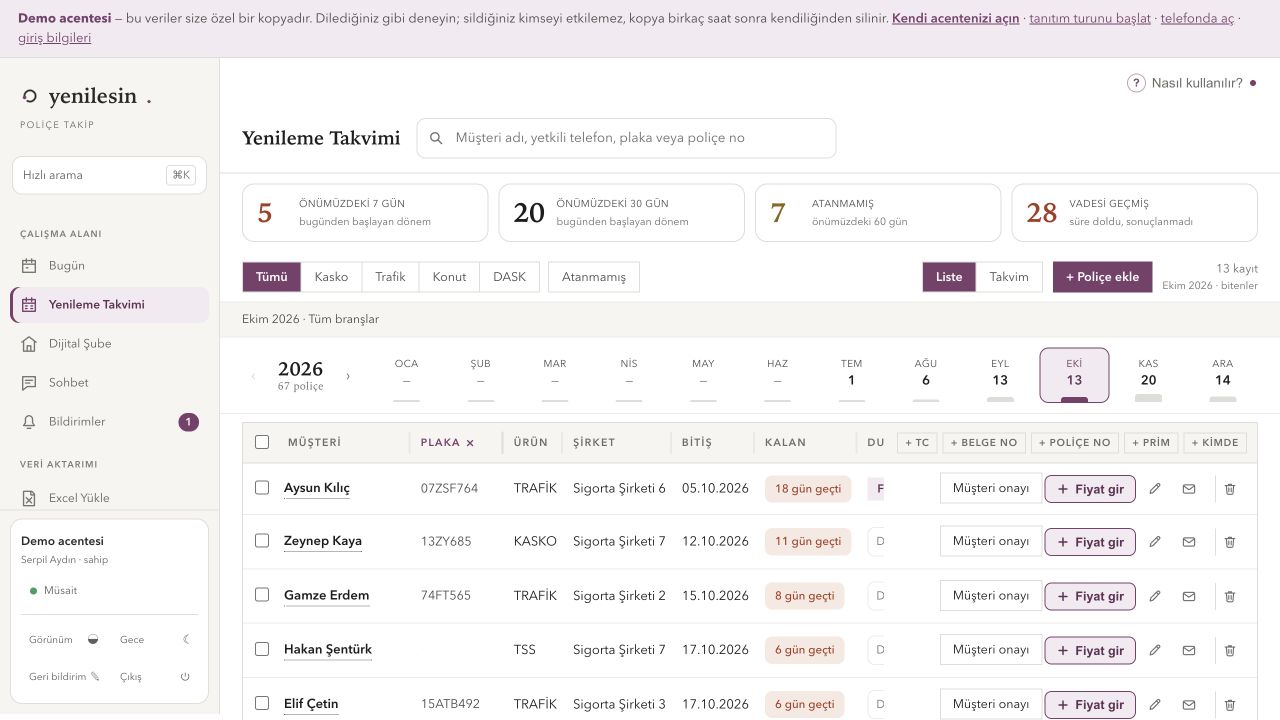1280x720 pixels.
Task: Delete Gamze Erdem's policy with the trash icon
Action: (x=1230, y=596)
